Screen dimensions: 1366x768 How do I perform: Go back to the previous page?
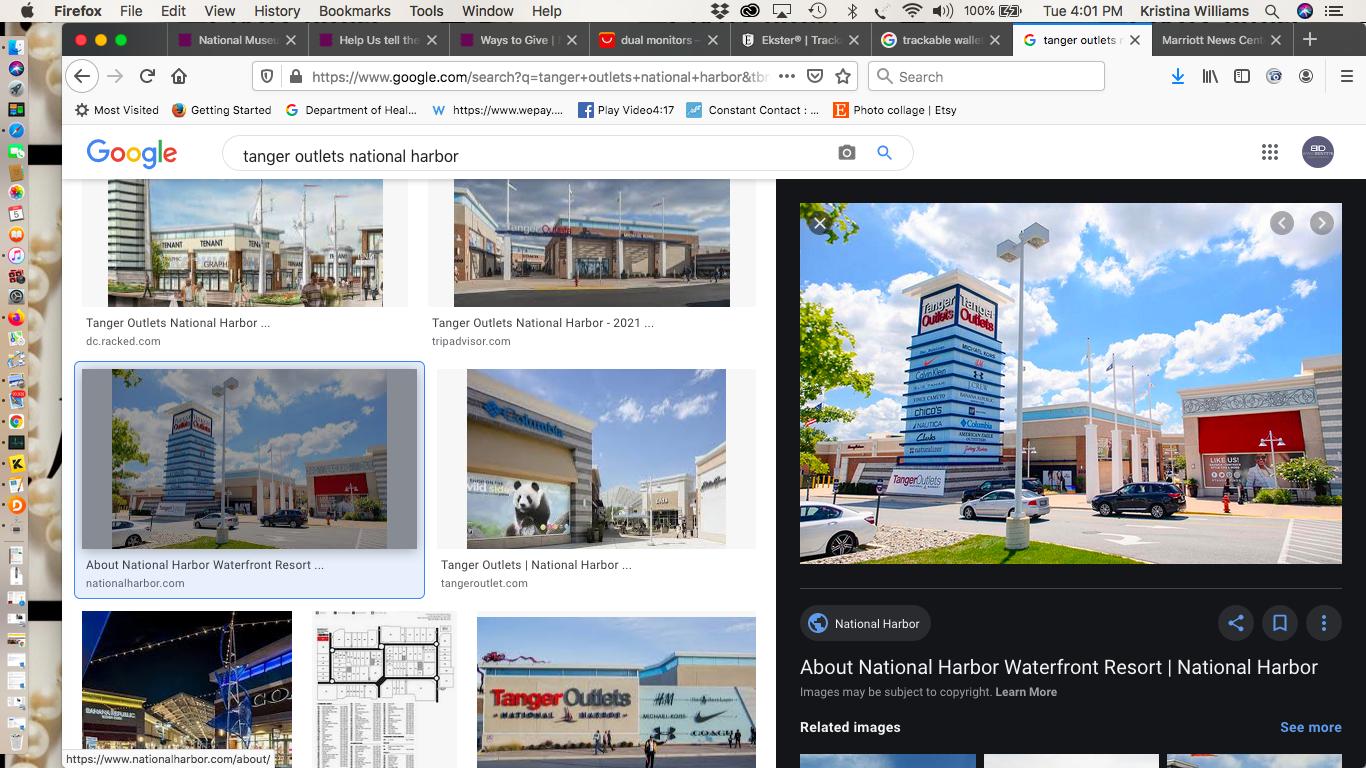(82, 76)
